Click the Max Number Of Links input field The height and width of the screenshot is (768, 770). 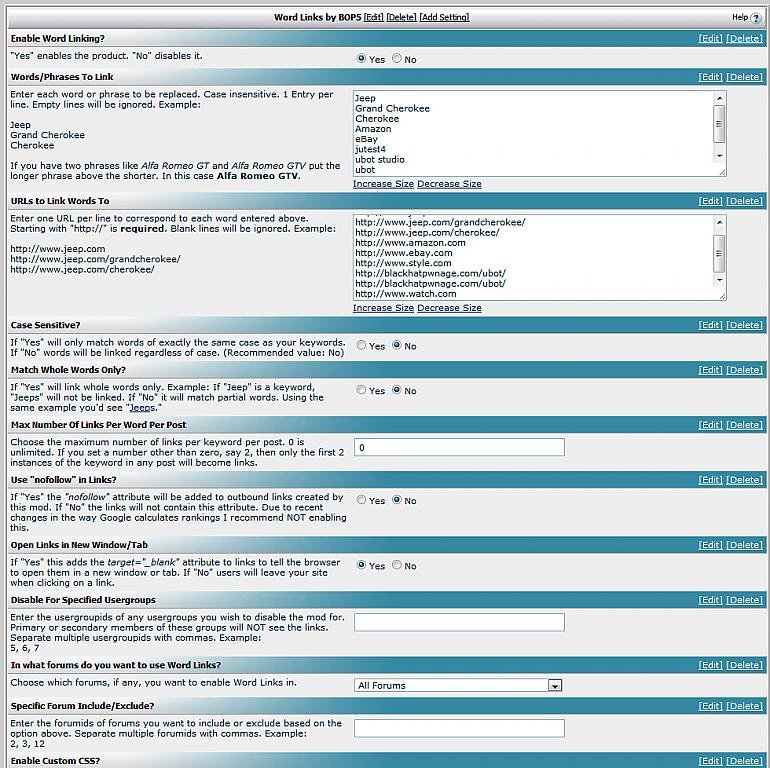(x=459, y=447)
